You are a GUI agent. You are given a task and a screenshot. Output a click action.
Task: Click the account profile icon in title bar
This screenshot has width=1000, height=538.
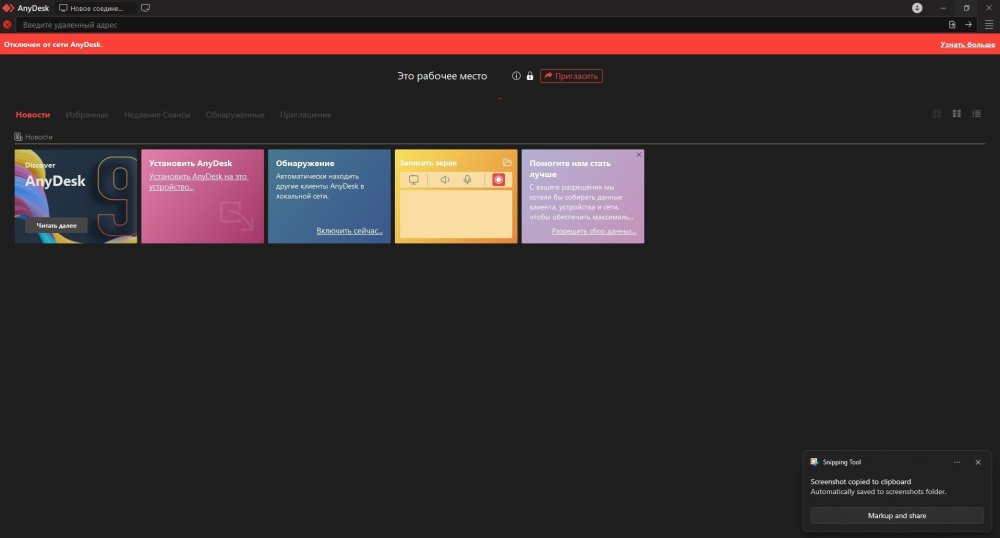pyautogui.click(x=917, y=8)
